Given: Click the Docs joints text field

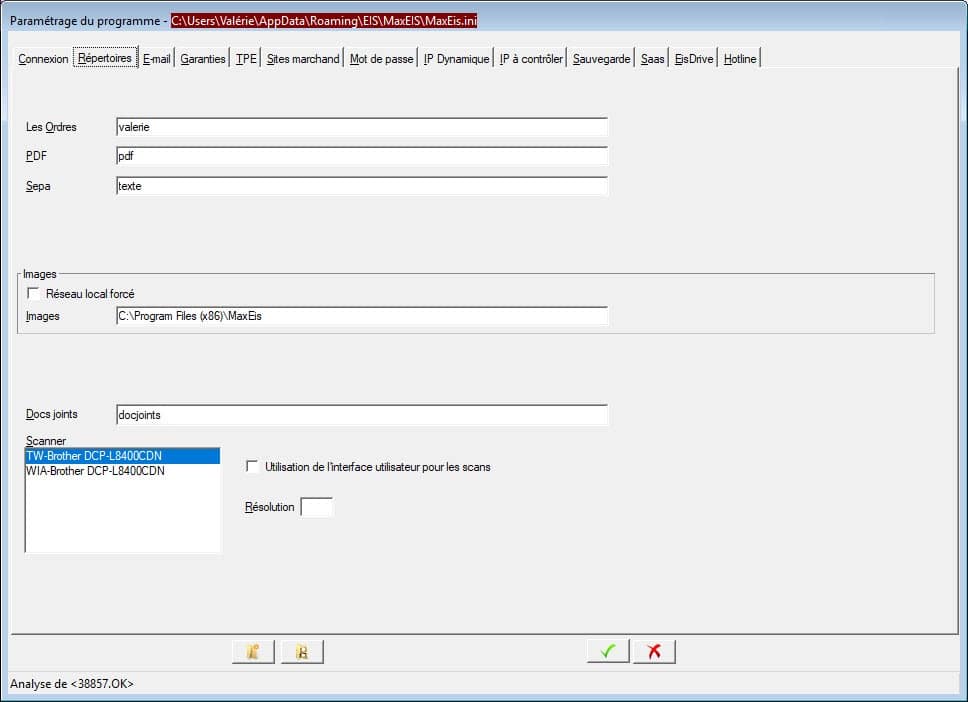Looking at the screenshot, I should (x=361, y=414).
